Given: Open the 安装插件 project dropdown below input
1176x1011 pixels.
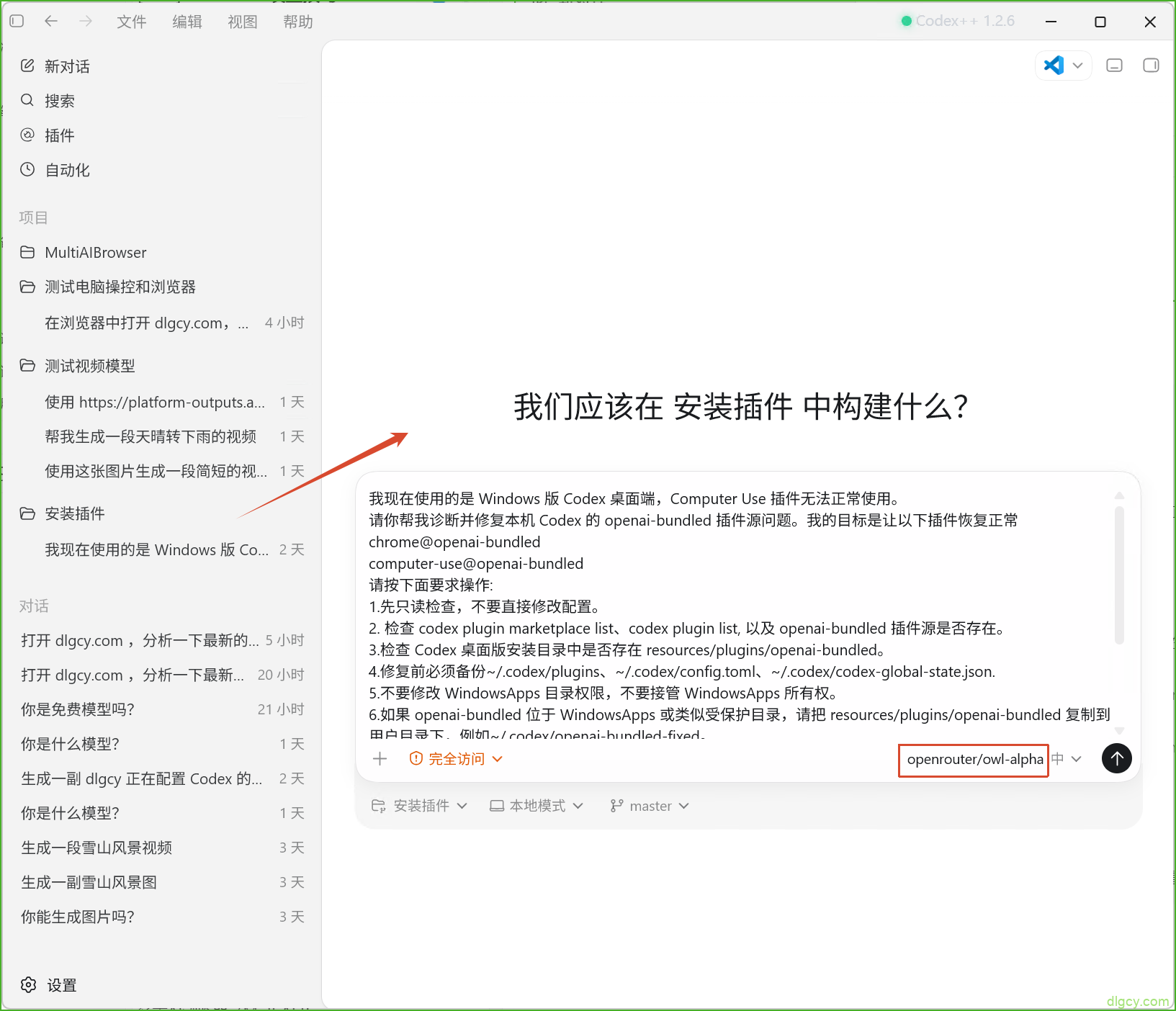Looking at the screenshot, I should (x=419, y=806).
